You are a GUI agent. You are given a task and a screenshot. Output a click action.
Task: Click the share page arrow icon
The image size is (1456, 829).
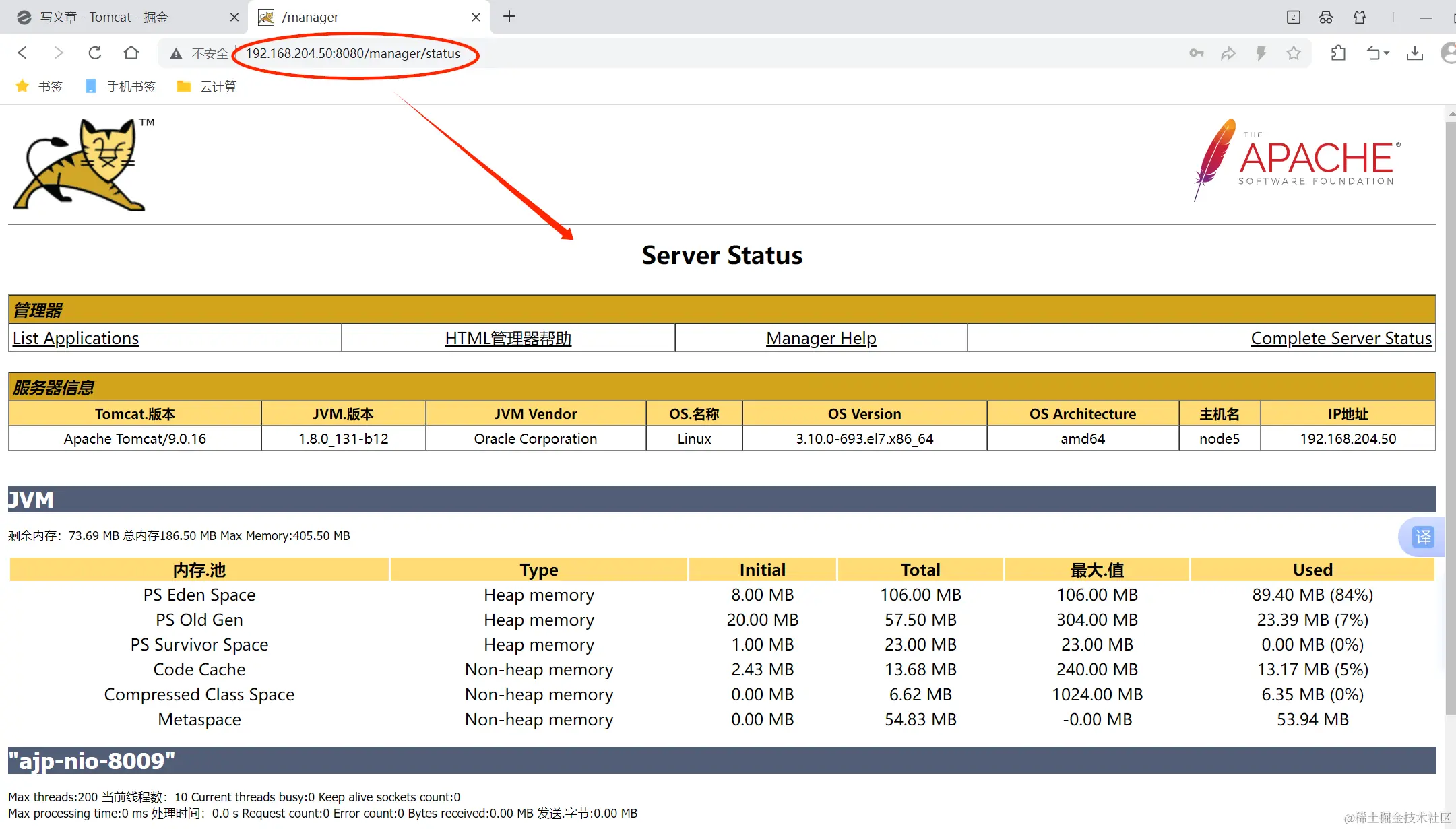1228,53
